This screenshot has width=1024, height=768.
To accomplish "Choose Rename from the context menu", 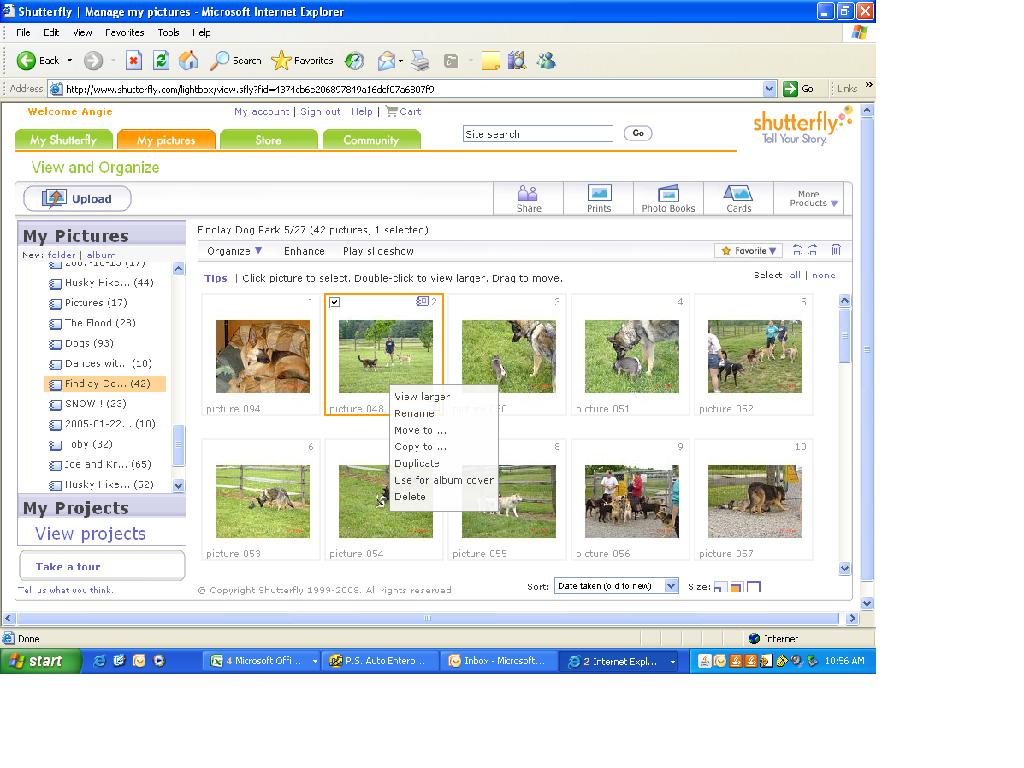I will click(x=414, y=413).
